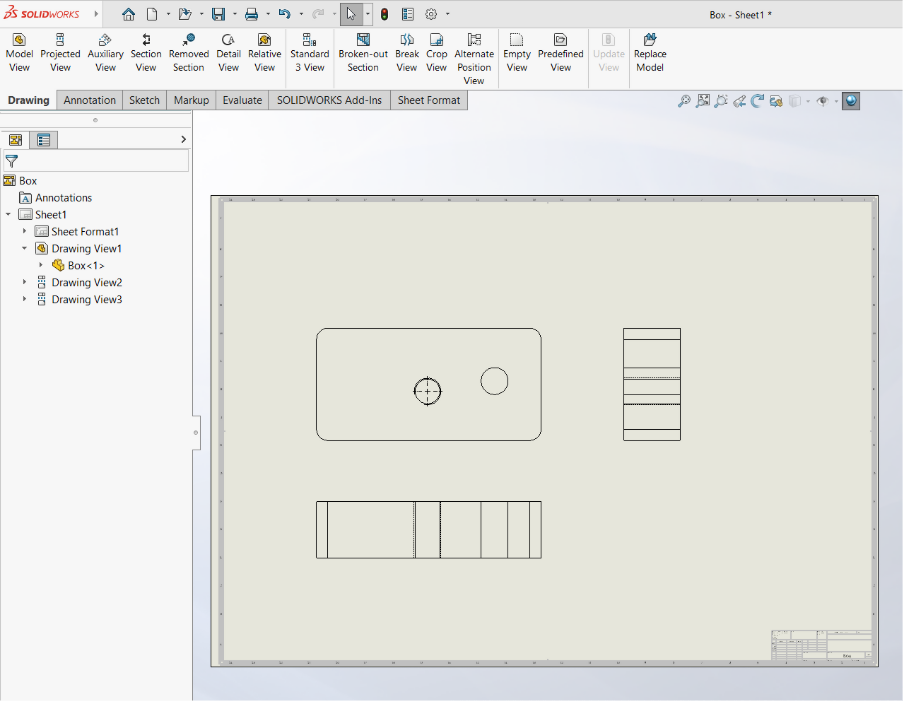Expand the SOLIDWORKS menu arrow
Viewport: 903px width, 702px height.
point(96,14)
